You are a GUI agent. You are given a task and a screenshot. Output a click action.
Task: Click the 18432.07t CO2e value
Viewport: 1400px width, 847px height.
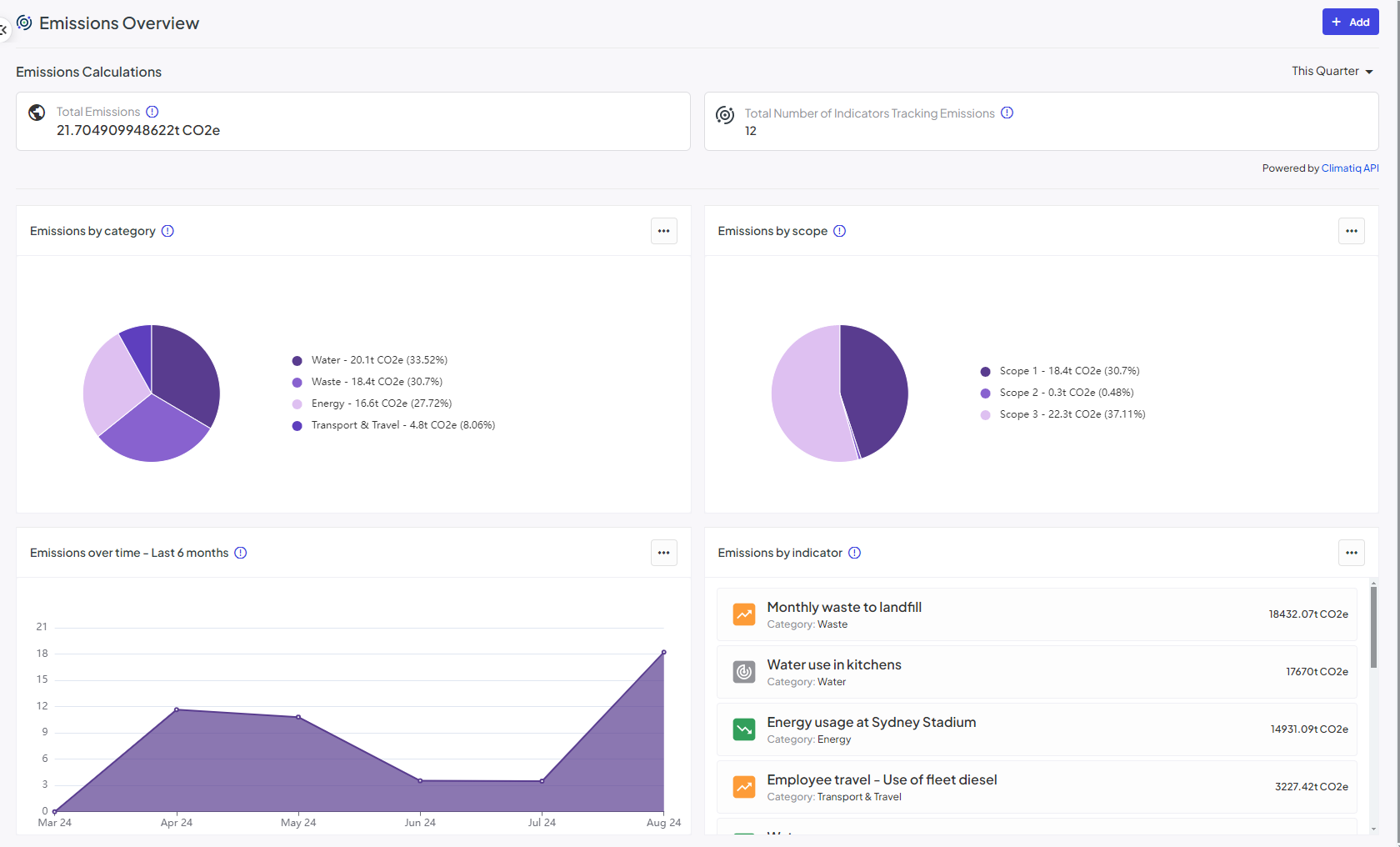point(1308,614)
